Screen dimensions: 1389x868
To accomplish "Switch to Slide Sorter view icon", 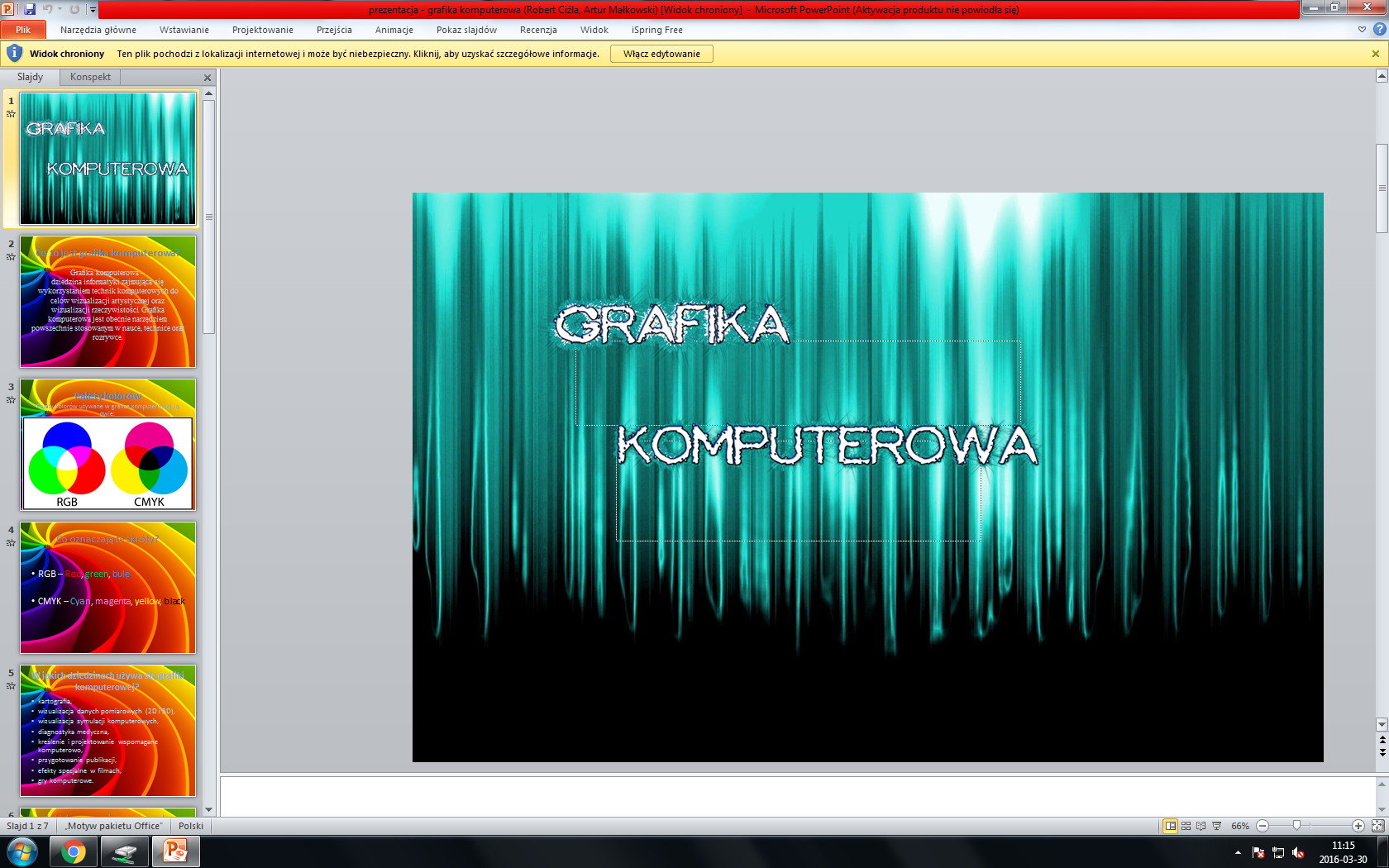I will click(1186, 826).
